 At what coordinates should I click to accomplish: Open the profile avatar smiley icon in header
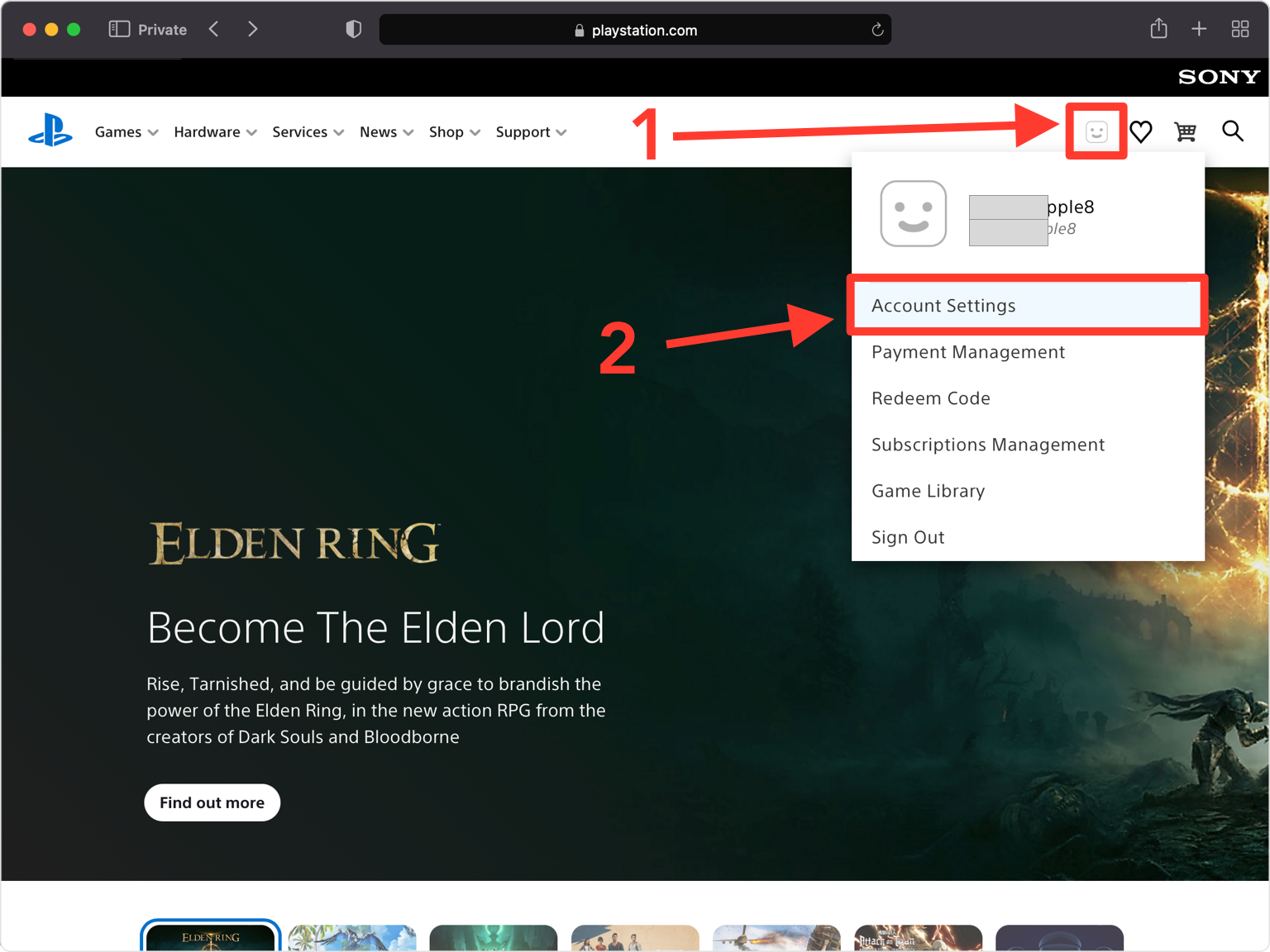click(1096, 131)
